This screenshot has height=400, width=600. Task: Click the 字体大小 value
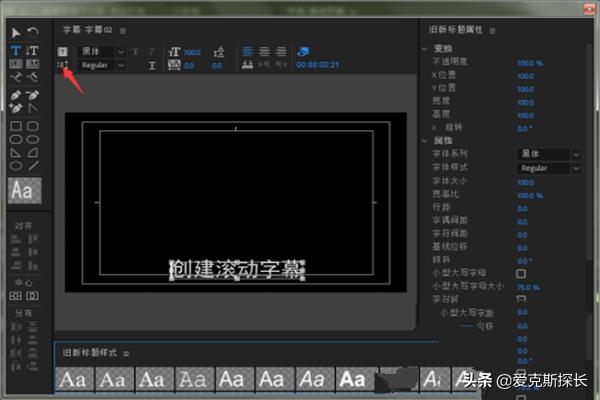526,183
